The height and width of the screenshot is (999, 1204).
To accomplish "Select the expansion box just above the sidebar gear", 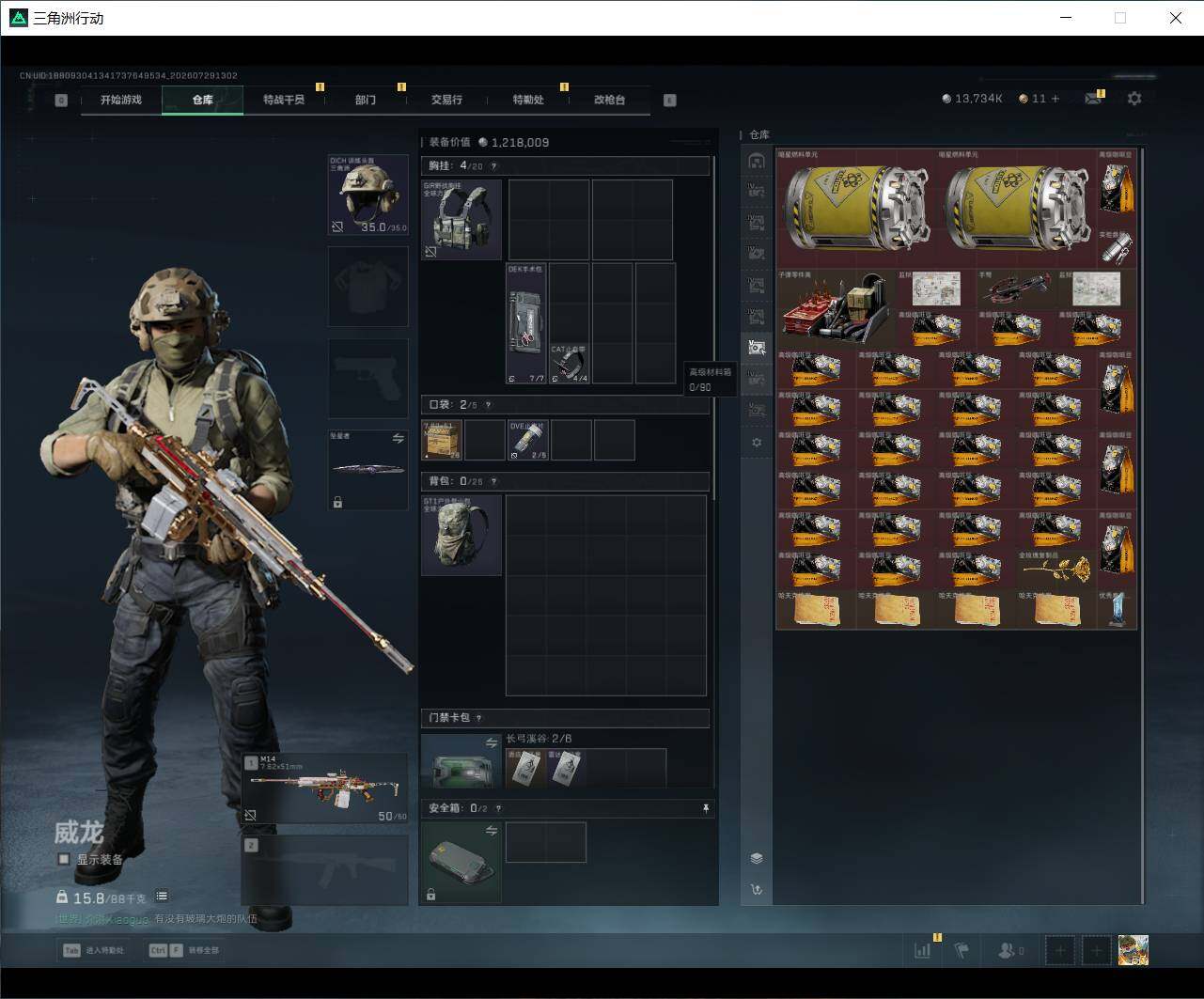I will pyautogui.click(x=757, y=410).
